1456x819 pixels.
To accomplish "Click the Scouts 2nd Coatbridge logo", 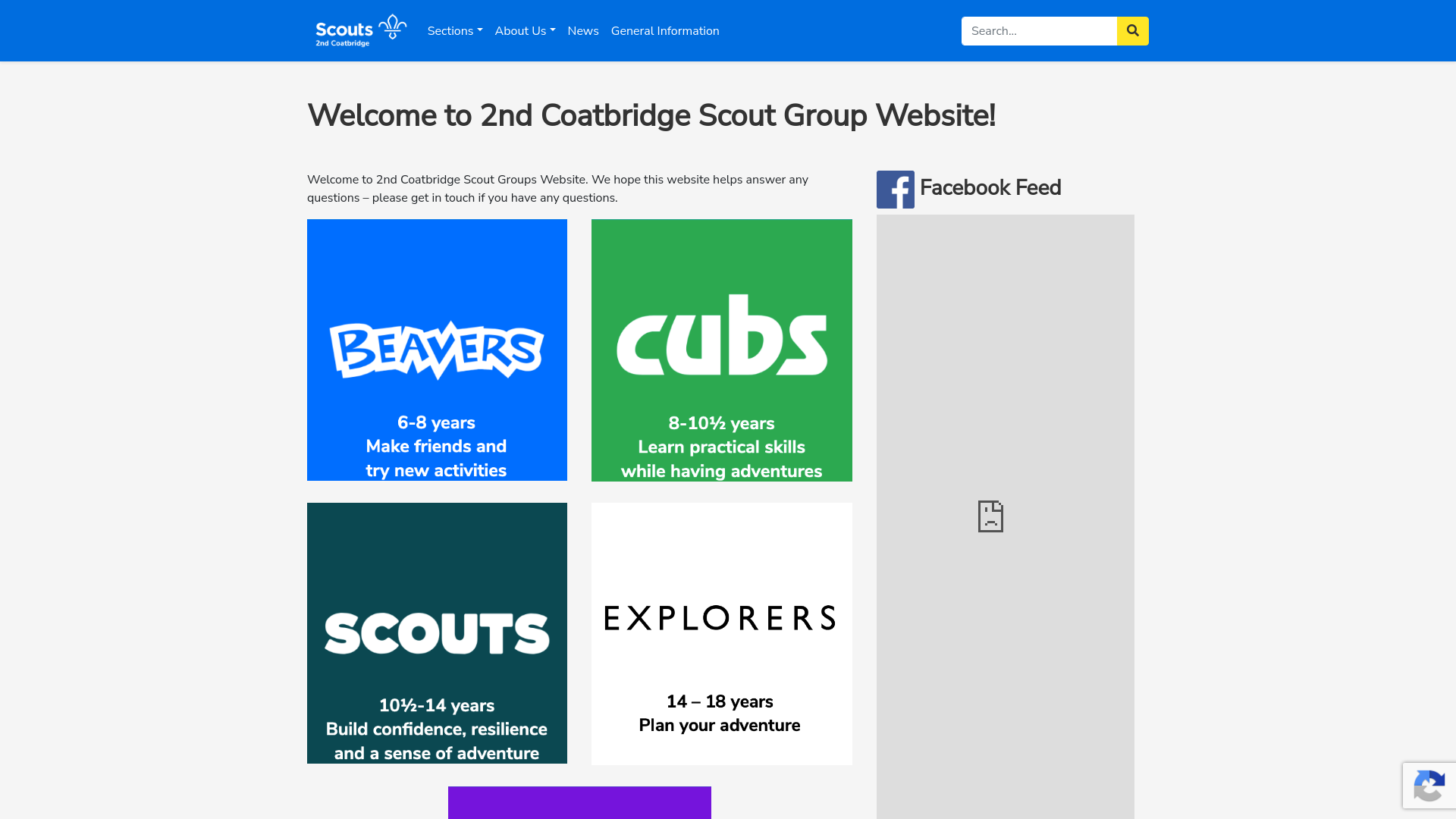I will [x=361, y=30].
